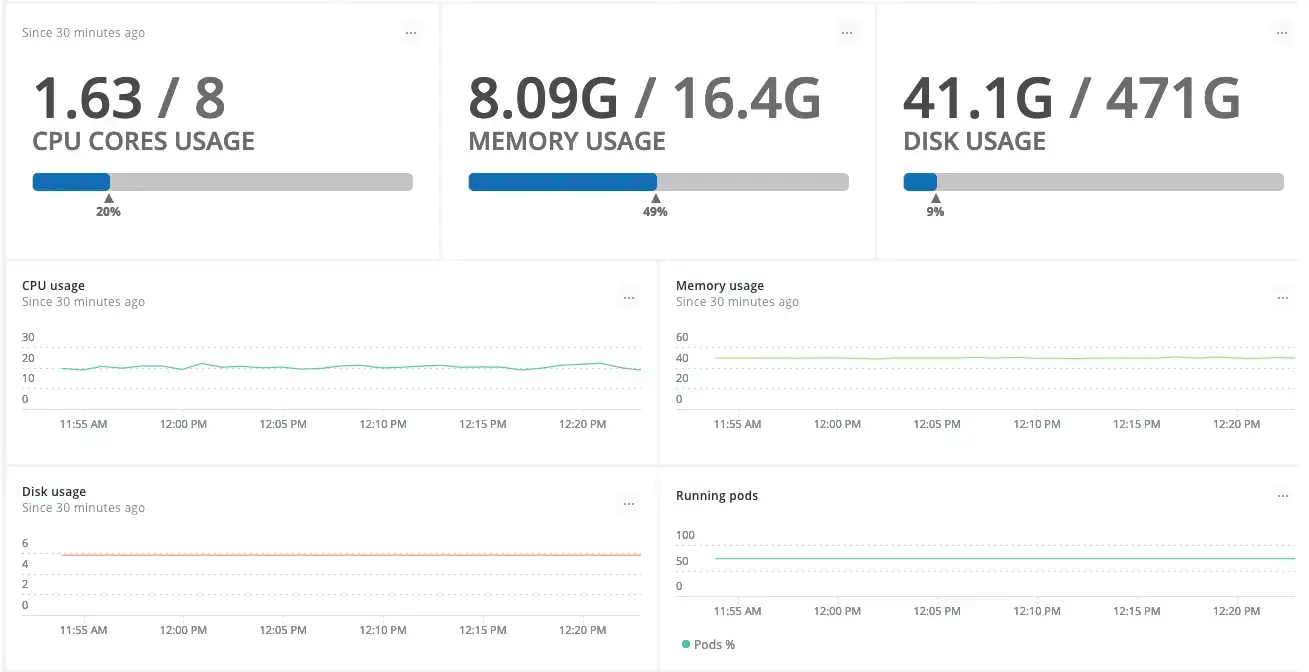Screen dimensions: 1309x672
Task: Click the Disk usage chart title
Action: pos(54,492)
